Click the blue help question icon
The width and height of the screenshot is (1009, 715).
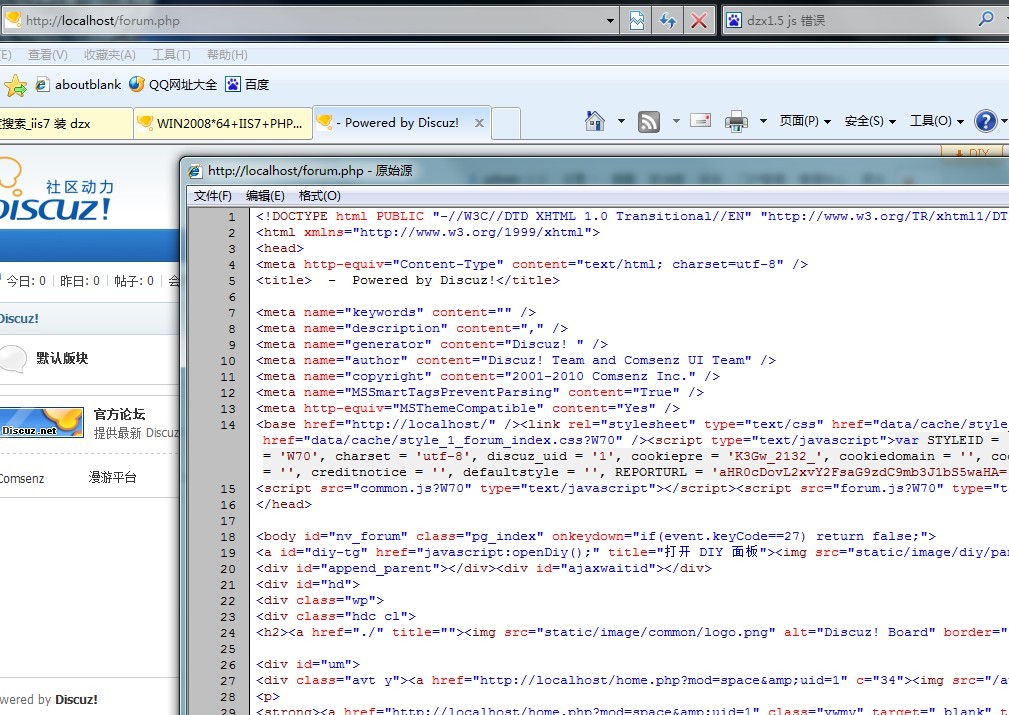(985, 121)
